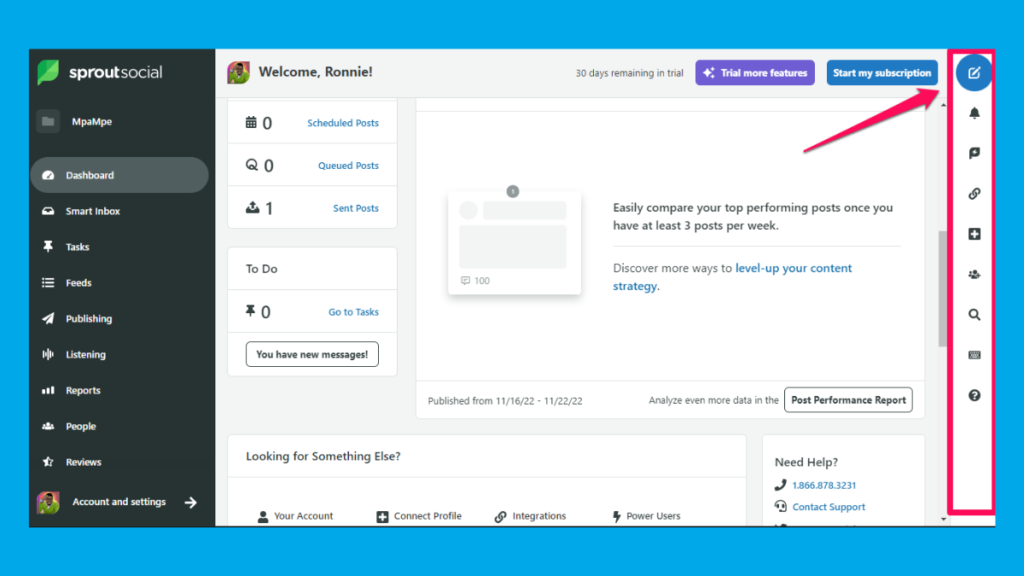Click the calendar icon beside Scheduled Posts count
Image resolution: width=1024 pixels, height=576 pixels.
tap(251, 122)
